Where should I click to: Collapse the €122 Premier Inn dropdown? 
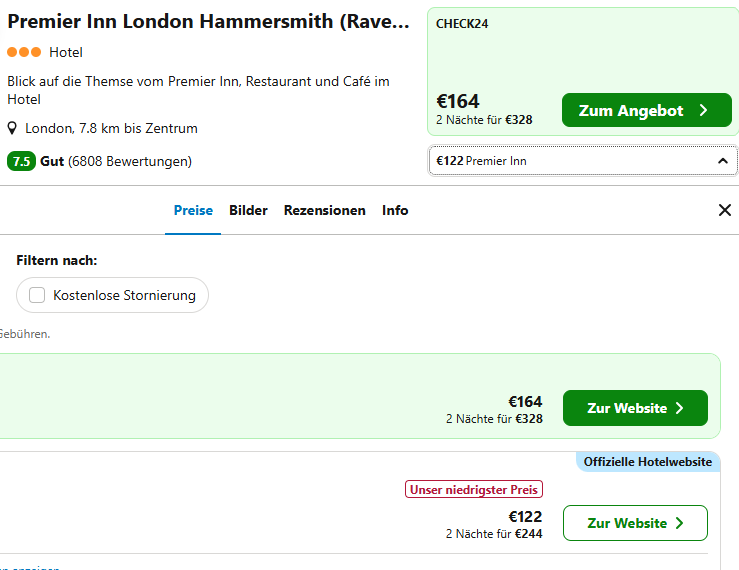[583, 161]
